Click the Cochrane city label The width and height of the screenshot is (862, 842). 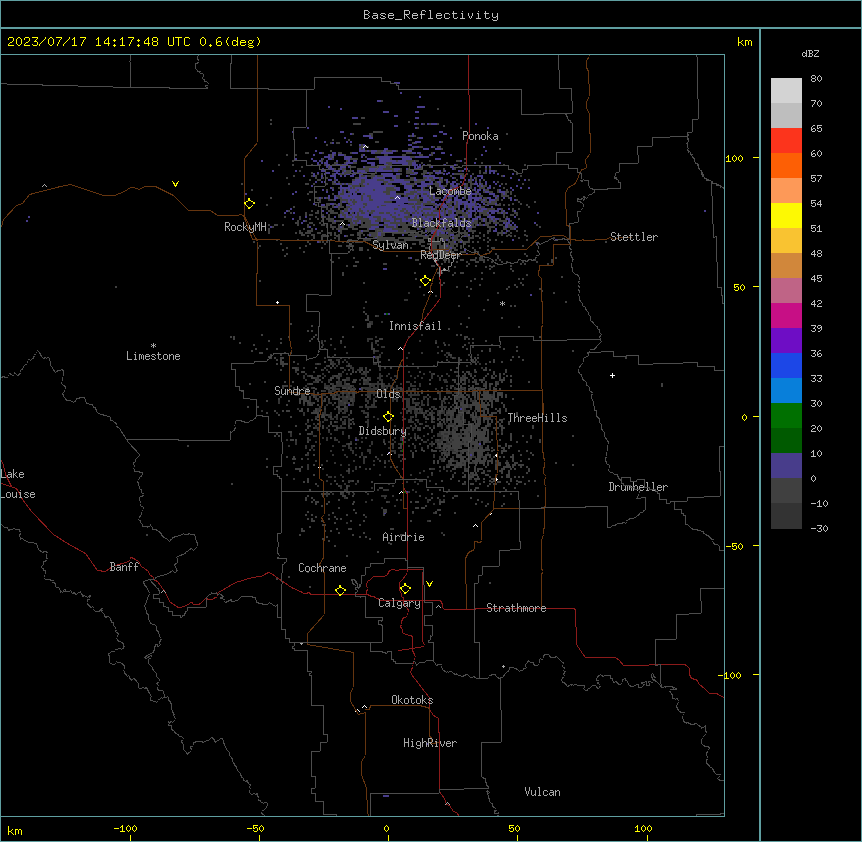(322, 568)
